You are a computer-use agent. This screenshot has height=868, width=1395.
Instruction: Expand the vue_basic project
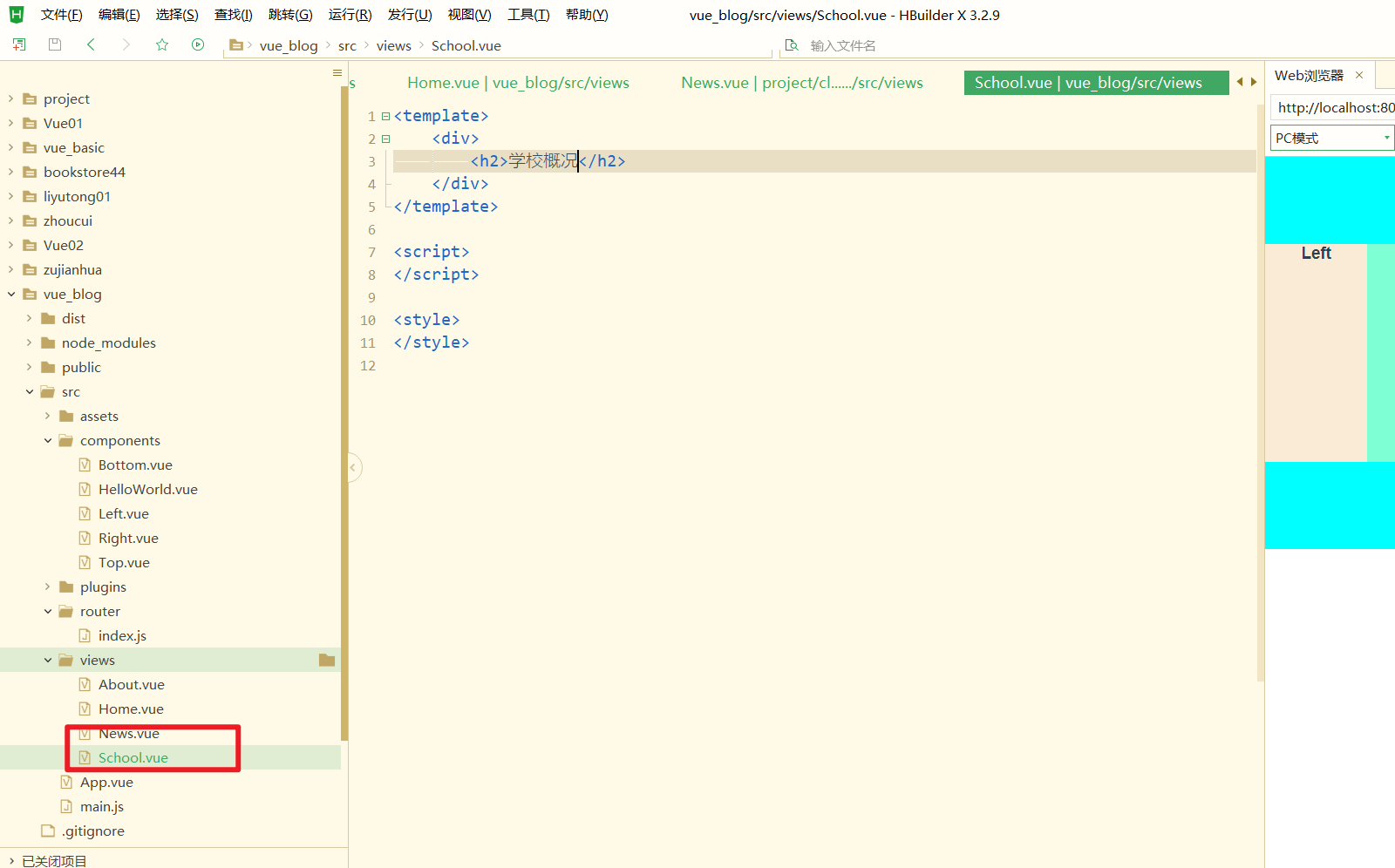11,147
